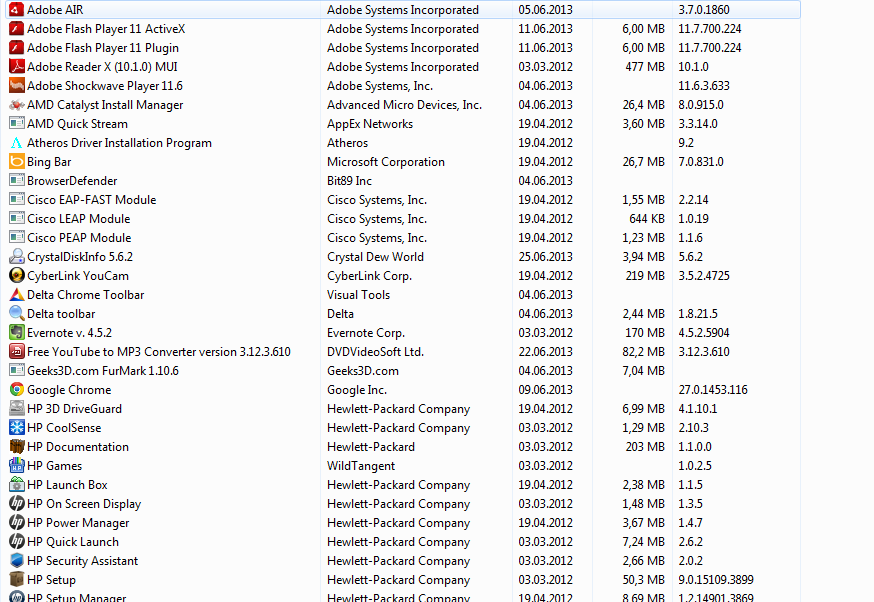Click the HP Launch Box icon
This screenshot has height=602, width=874.
[x=17, y=484]
